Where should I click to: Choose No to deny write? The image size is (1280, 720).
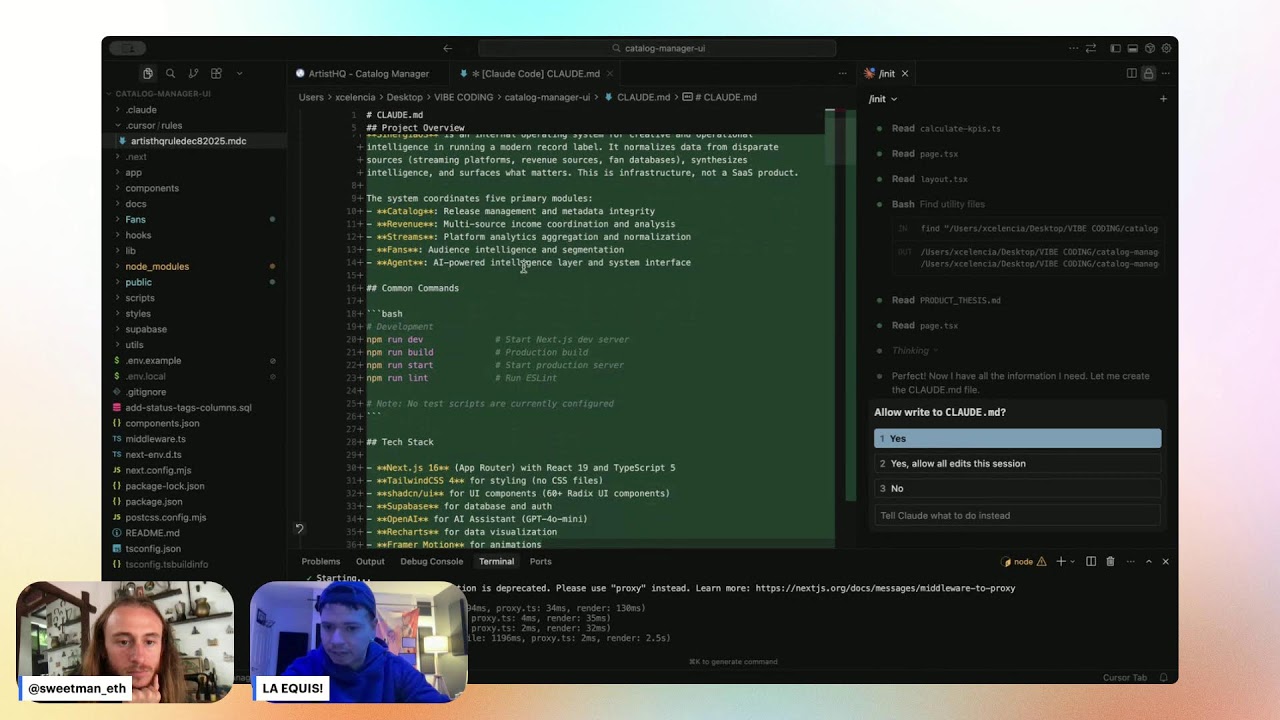[x=1017, y=488]
